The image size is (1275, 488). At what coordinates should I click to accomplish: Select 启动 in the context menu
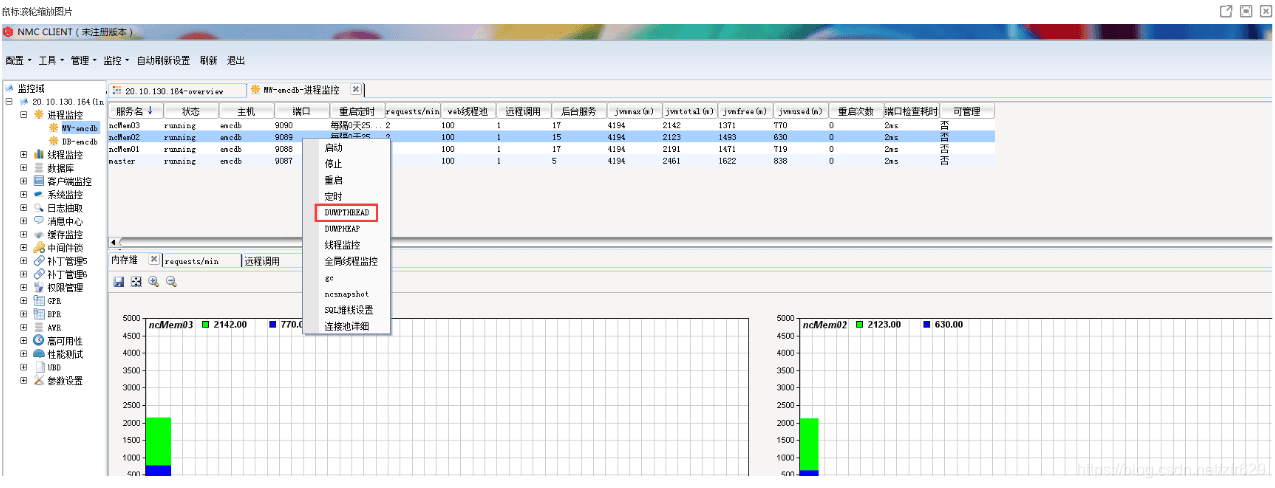[x=333, y=147]
